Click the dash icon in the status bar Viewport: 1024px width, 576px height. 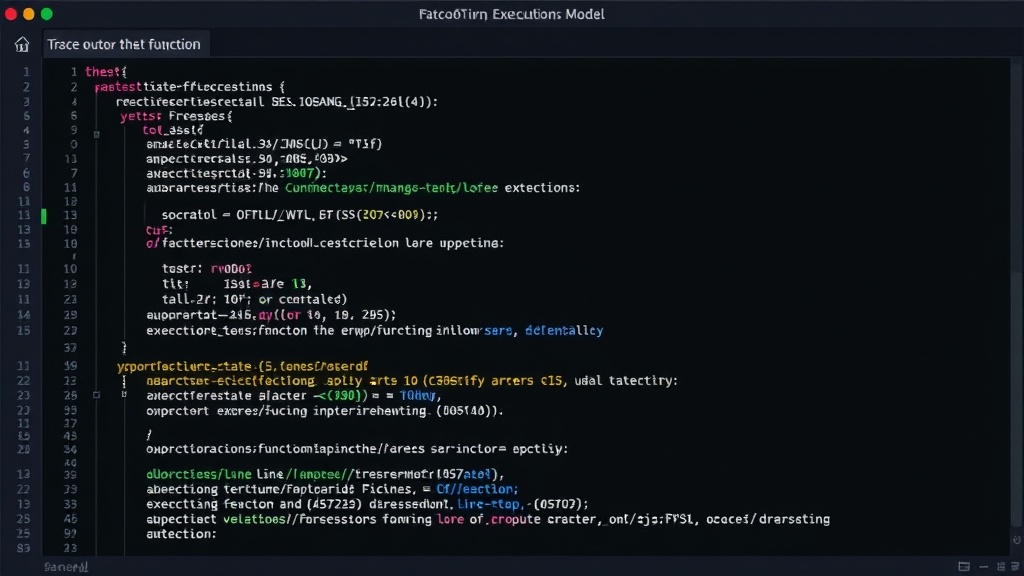(984, 567)
